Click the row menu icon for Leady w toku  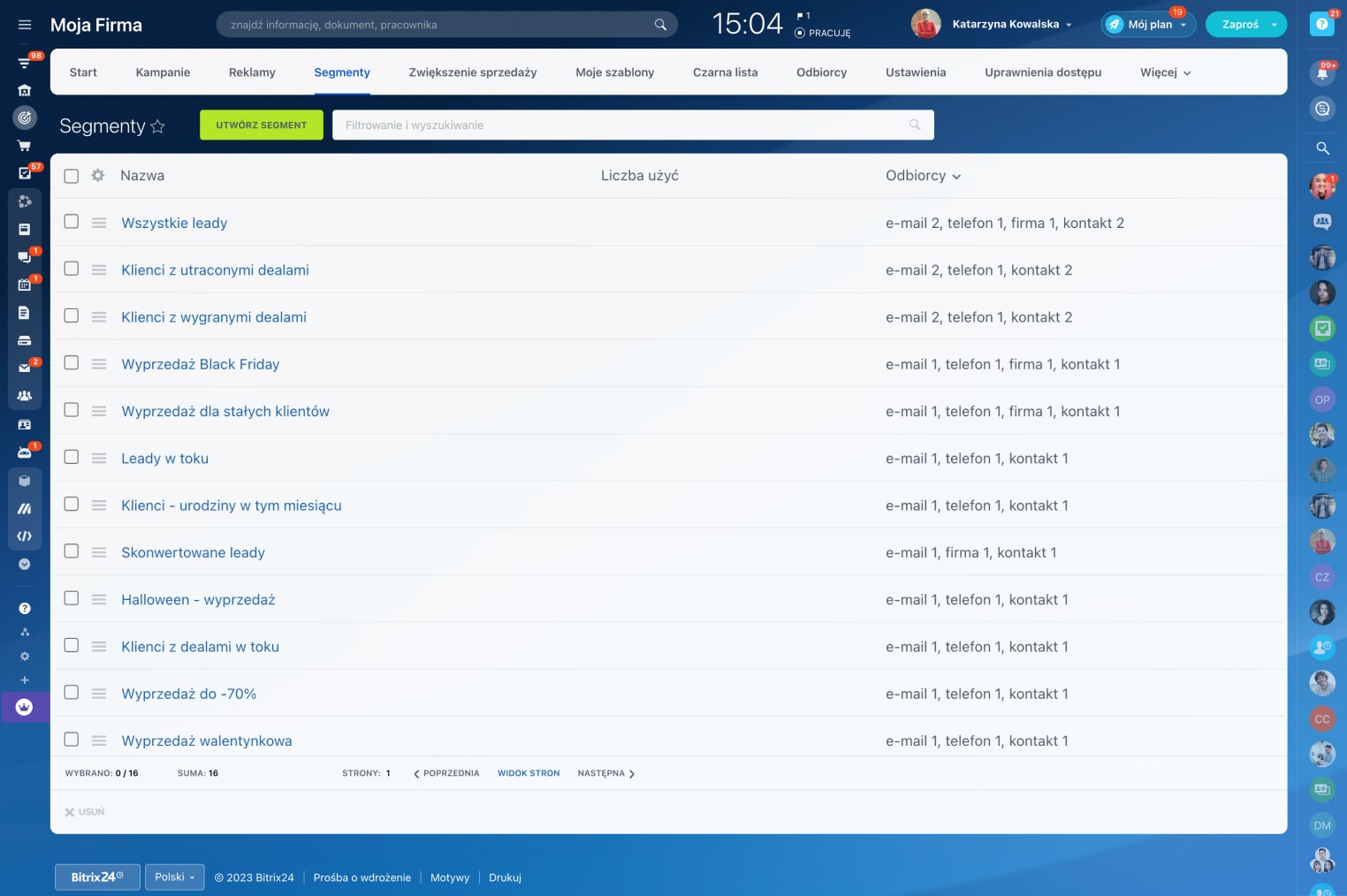coord(99,459)
